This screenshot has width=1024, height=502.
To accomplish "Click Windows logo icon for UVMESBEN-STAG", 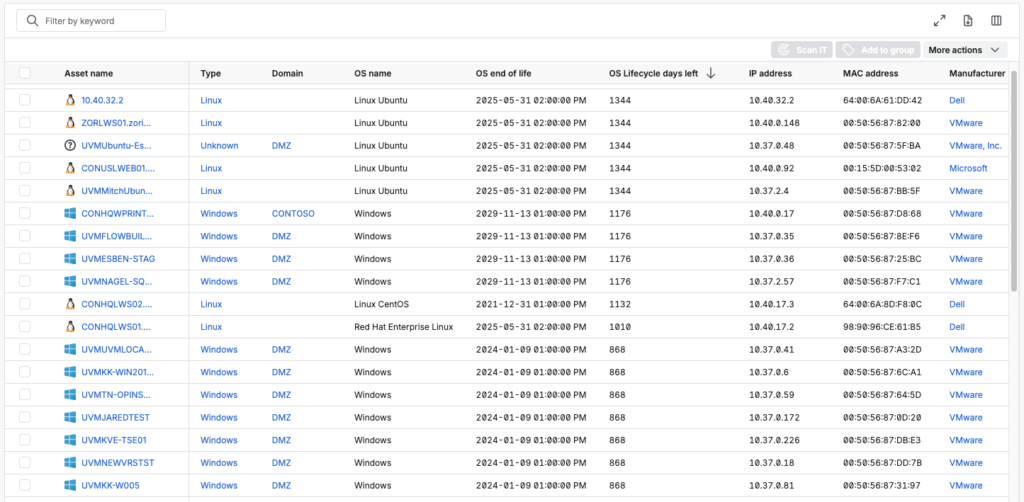I will [x=70, y=259].
